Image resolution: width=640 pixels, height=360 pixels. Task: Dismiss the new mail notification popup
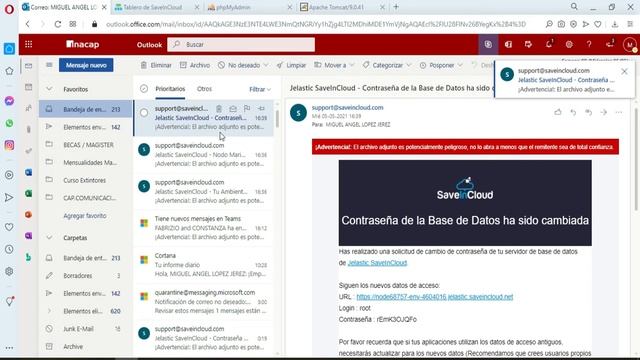pyautogui.click(x=624, y=71)
